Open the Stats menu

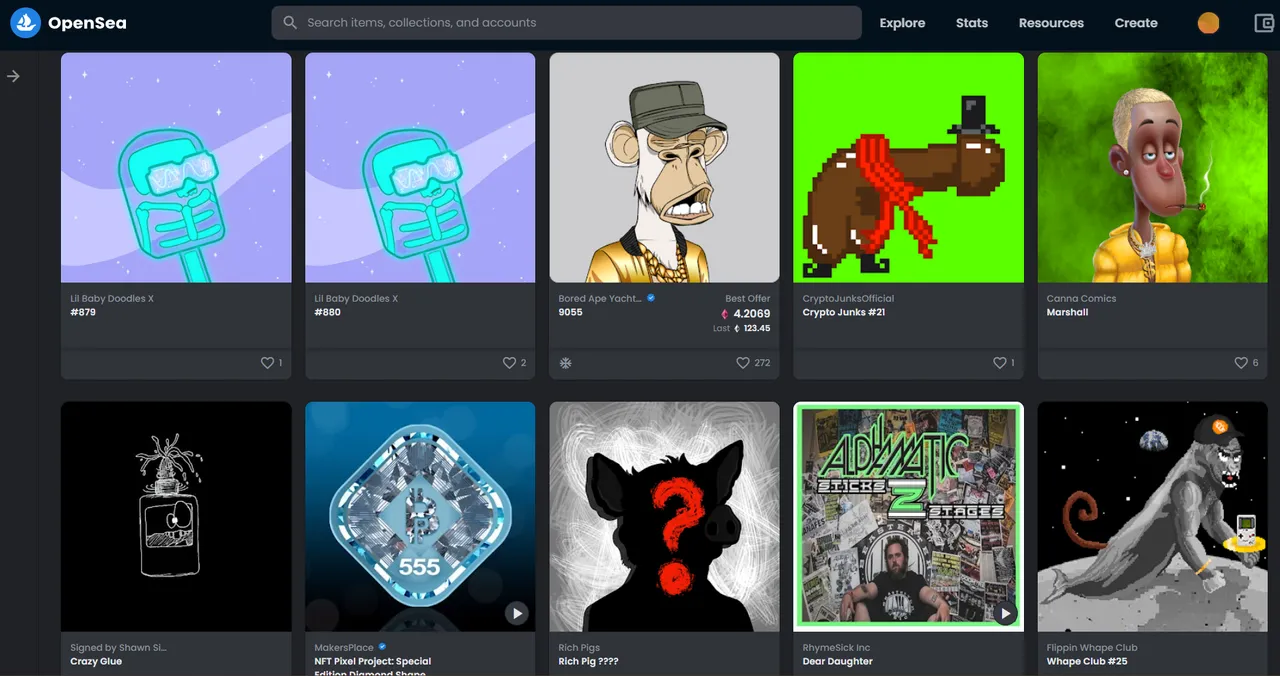click(x=971, y=23)
